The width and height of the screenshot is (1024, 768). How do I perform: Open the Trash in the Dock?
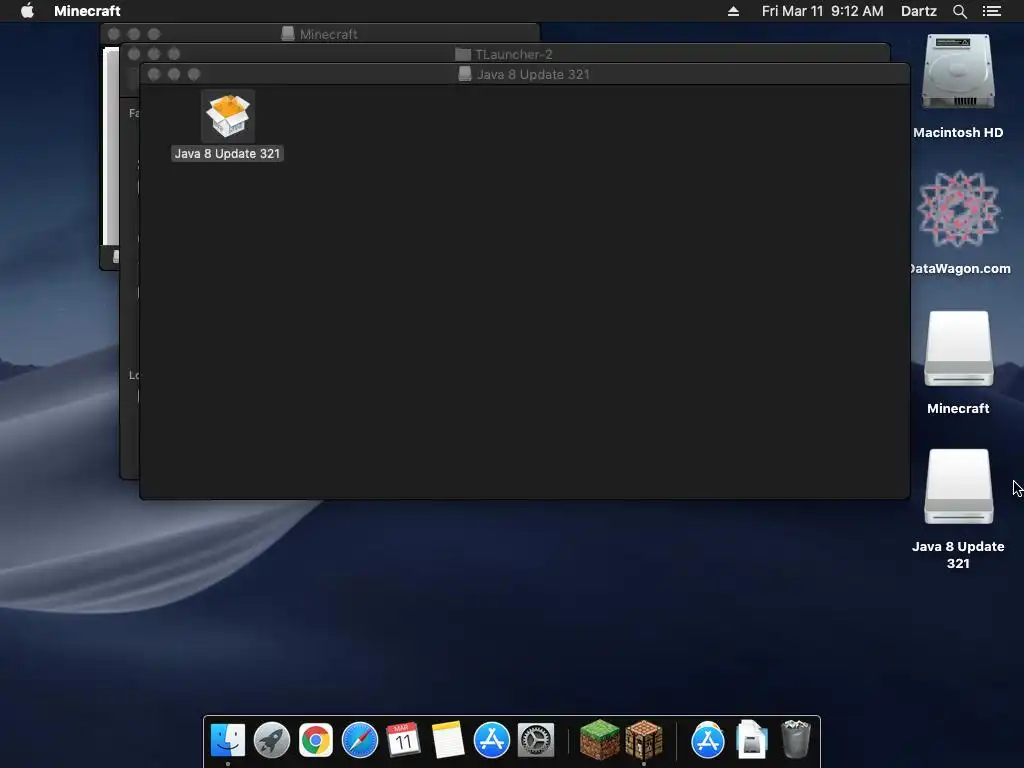click(795, 740)
